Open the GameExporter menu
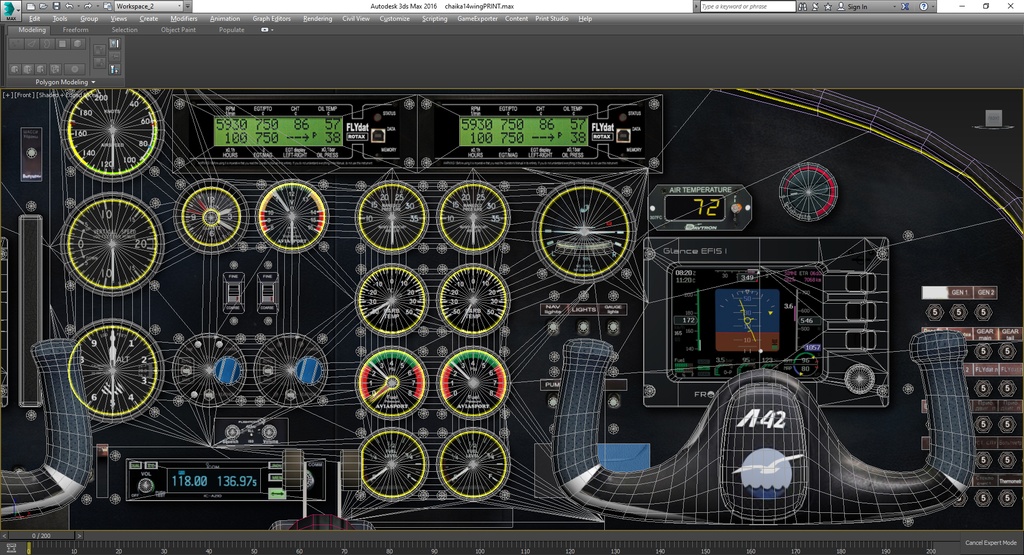The image size is (1024, 555). pyautogui.click(x=477, y=19)
